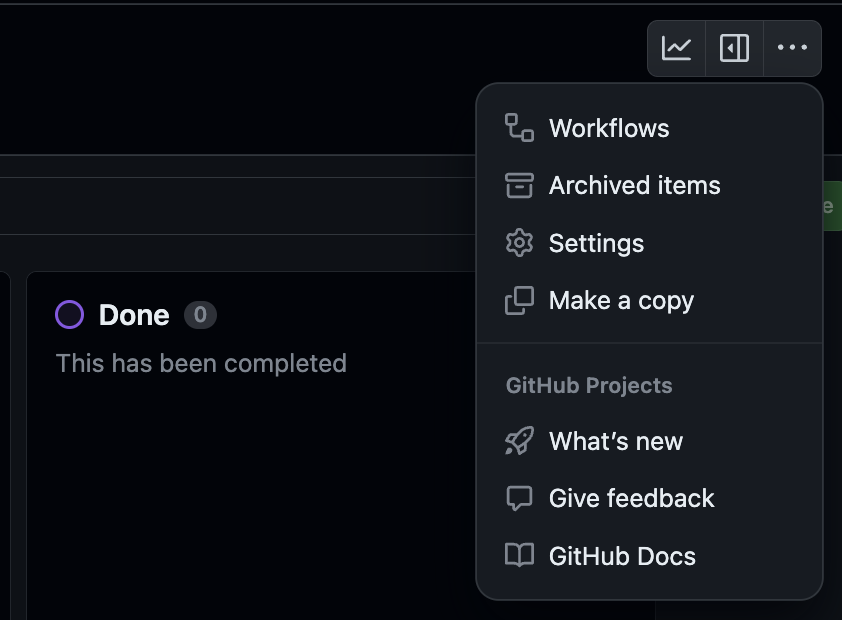Click the Archived items box icon
Viewport: 842px width, 620px height.
pyautogui.click(x=519, y=185)
